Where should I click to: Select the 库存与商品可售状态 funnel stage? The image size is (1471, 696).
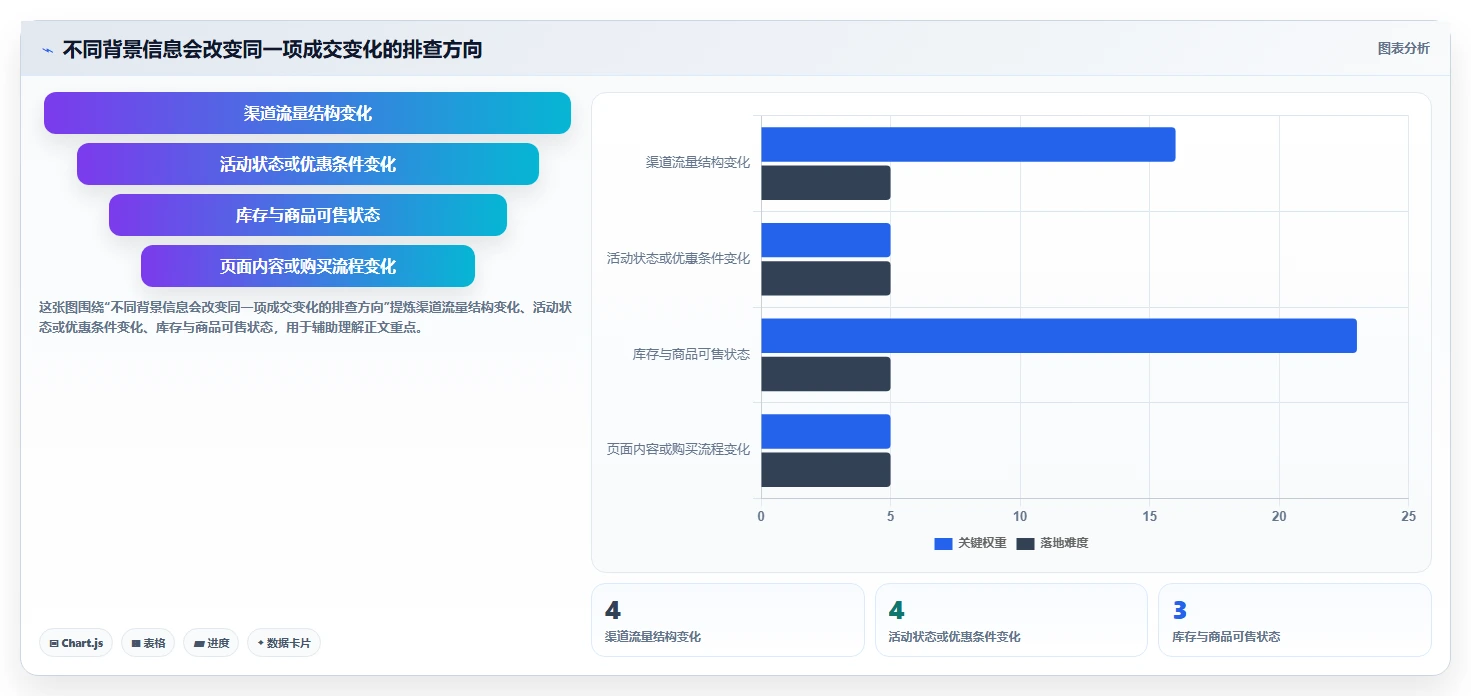pyautogui.click(x=308, y=215)
